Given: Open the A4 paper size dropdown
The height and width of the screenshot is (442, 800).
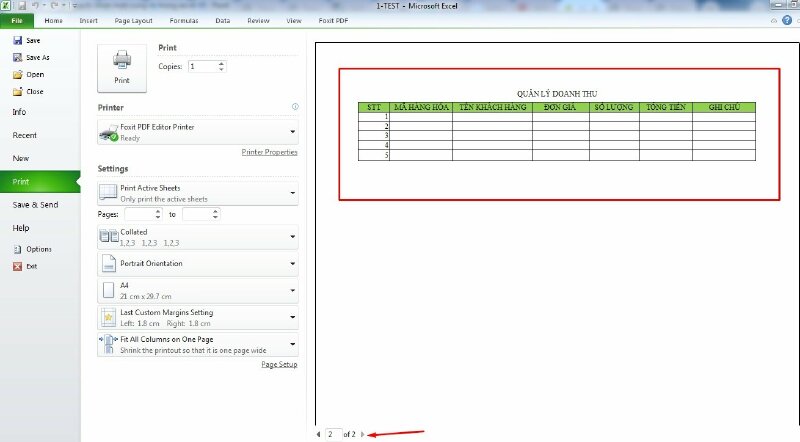Looking at the screenshot, I should 292,290.
